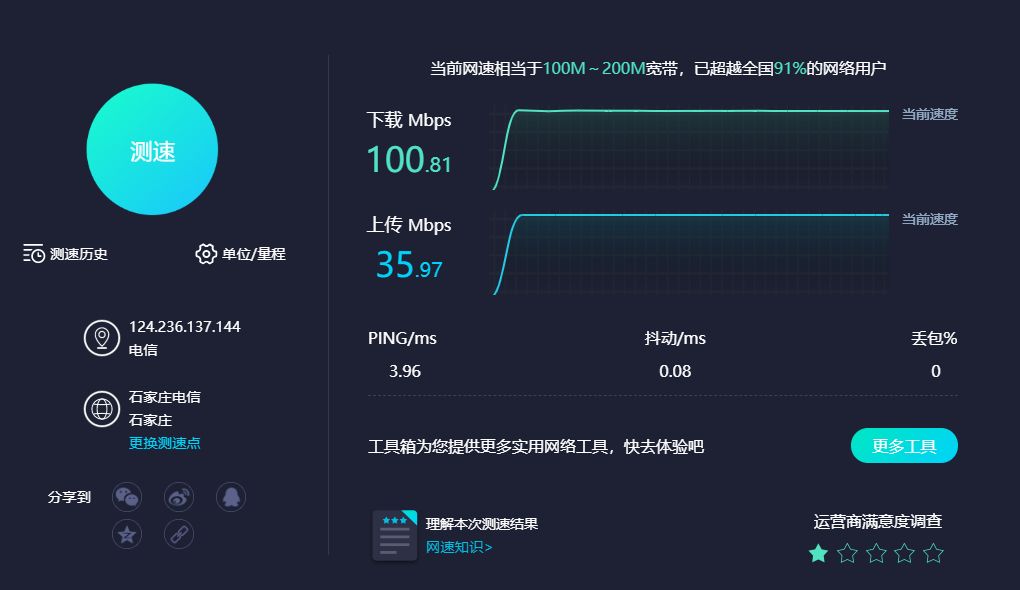Image resolution: width=1020 pixels, height=590 pixels.
Task: Open 网速知识 link
Action: (x=459, y=547)
